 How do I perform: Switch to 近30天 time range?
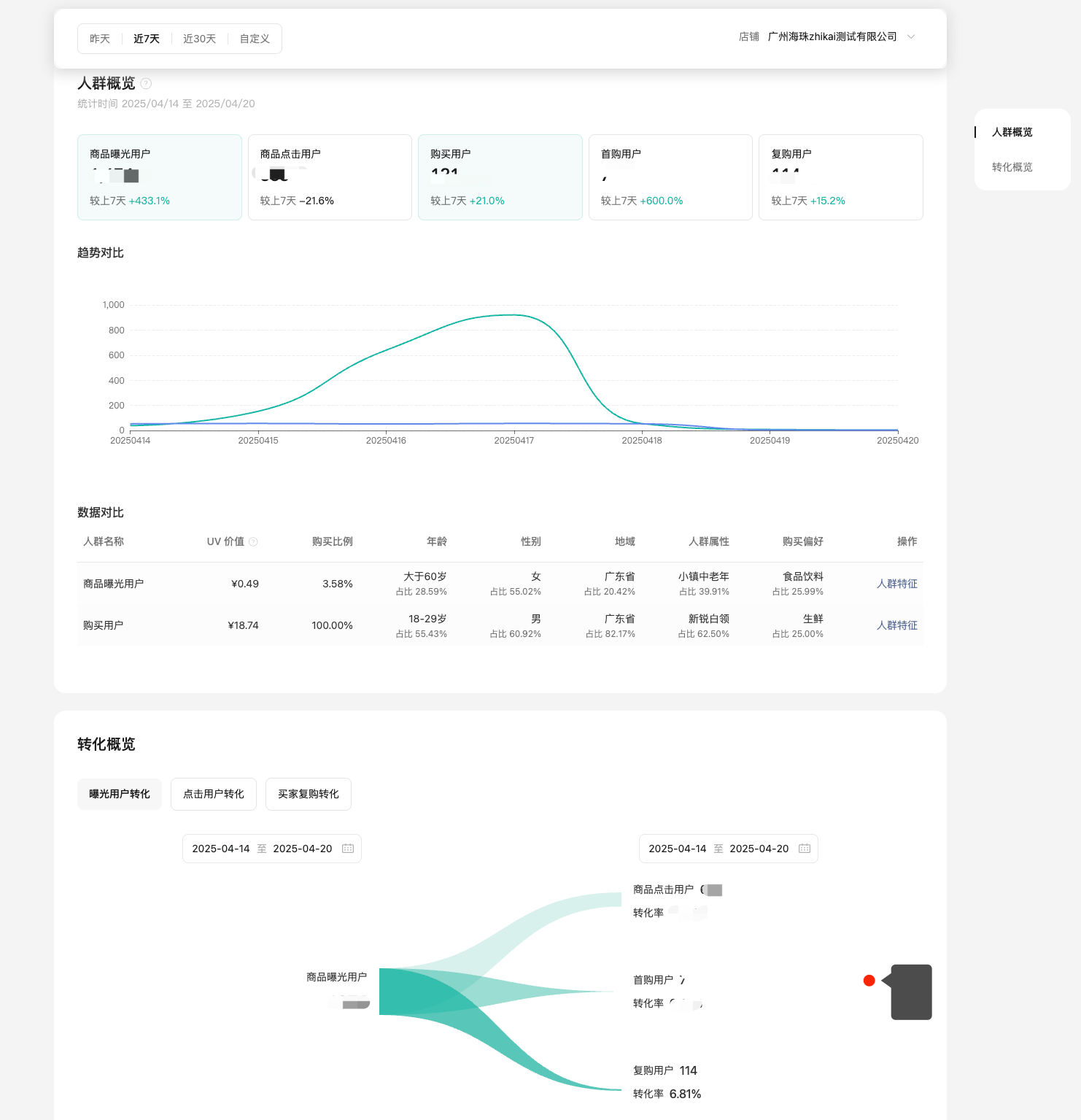pos(199,39)
